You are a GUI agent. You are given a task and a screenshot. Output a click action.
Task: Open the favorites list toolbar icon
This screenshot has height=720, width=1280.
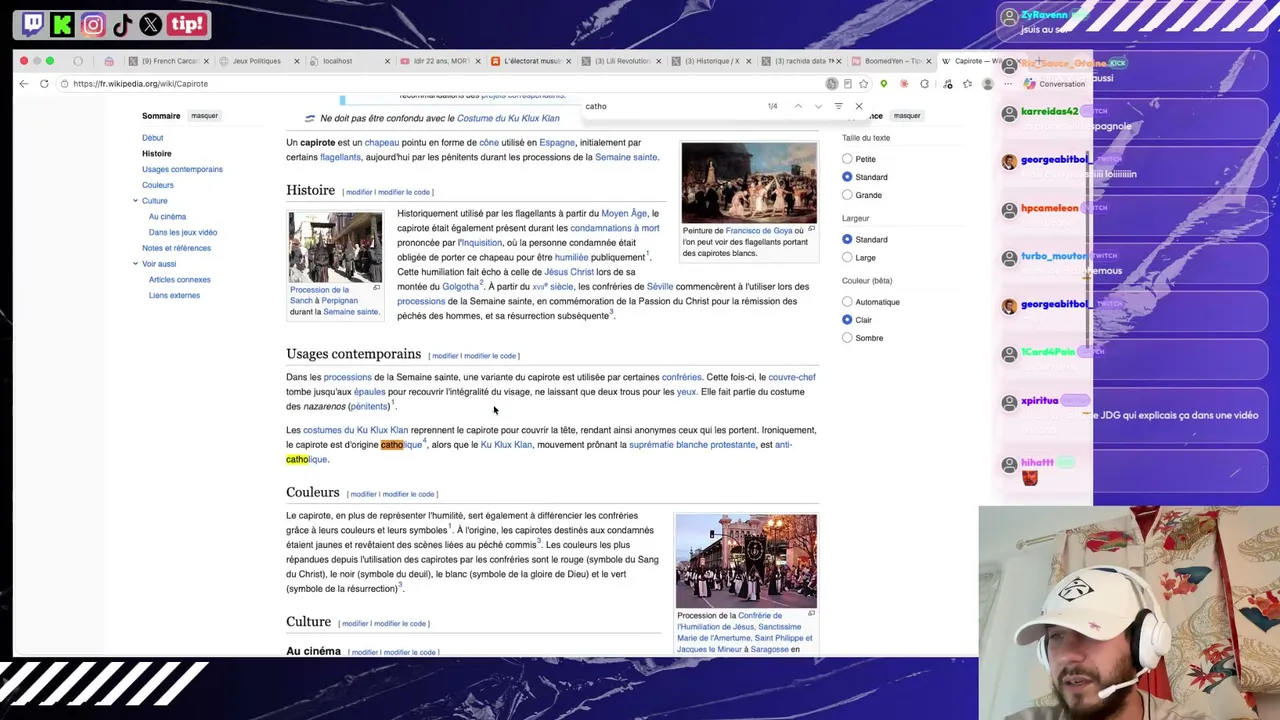coord(967,84)
